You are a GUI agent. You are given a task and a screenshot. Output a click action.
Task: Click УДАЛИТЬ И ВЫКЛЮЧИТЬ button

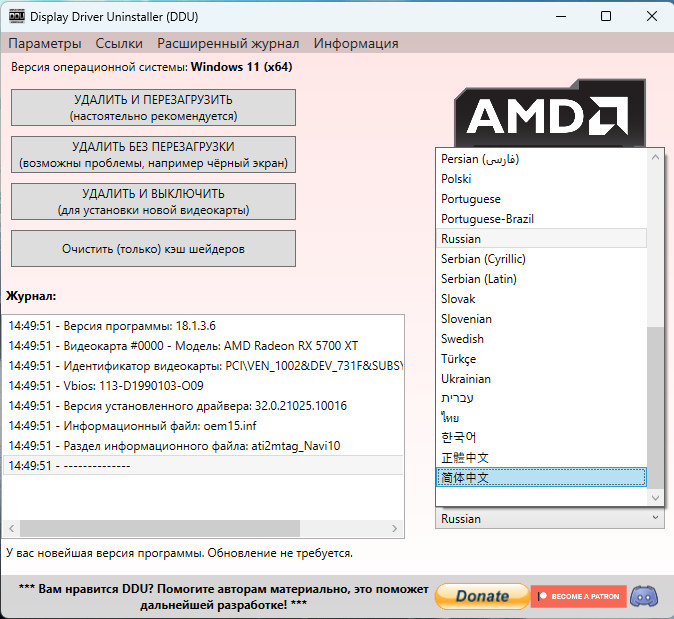point(153,201)
